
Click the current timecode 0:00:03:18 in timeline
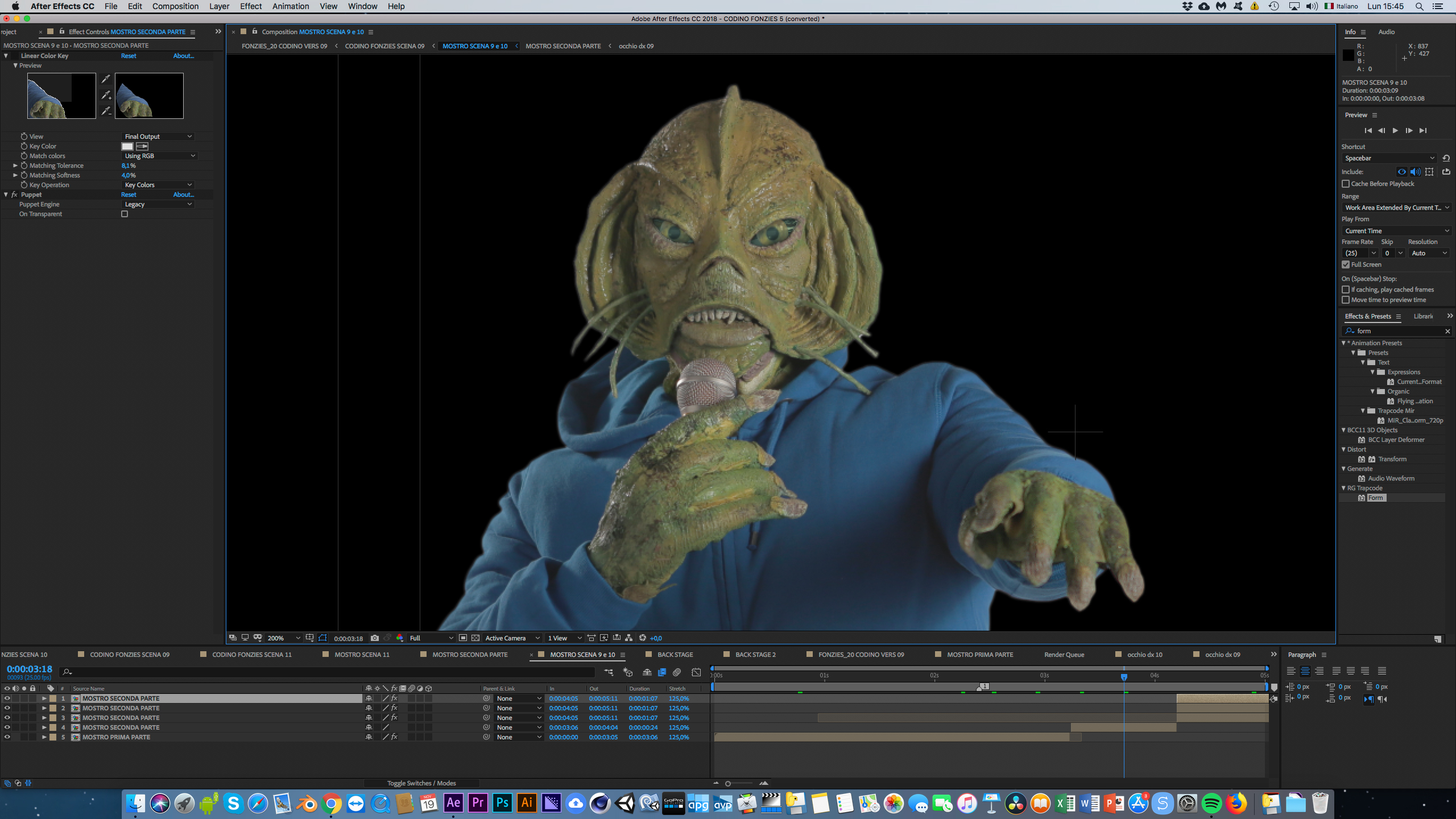(x=30, y=669)
